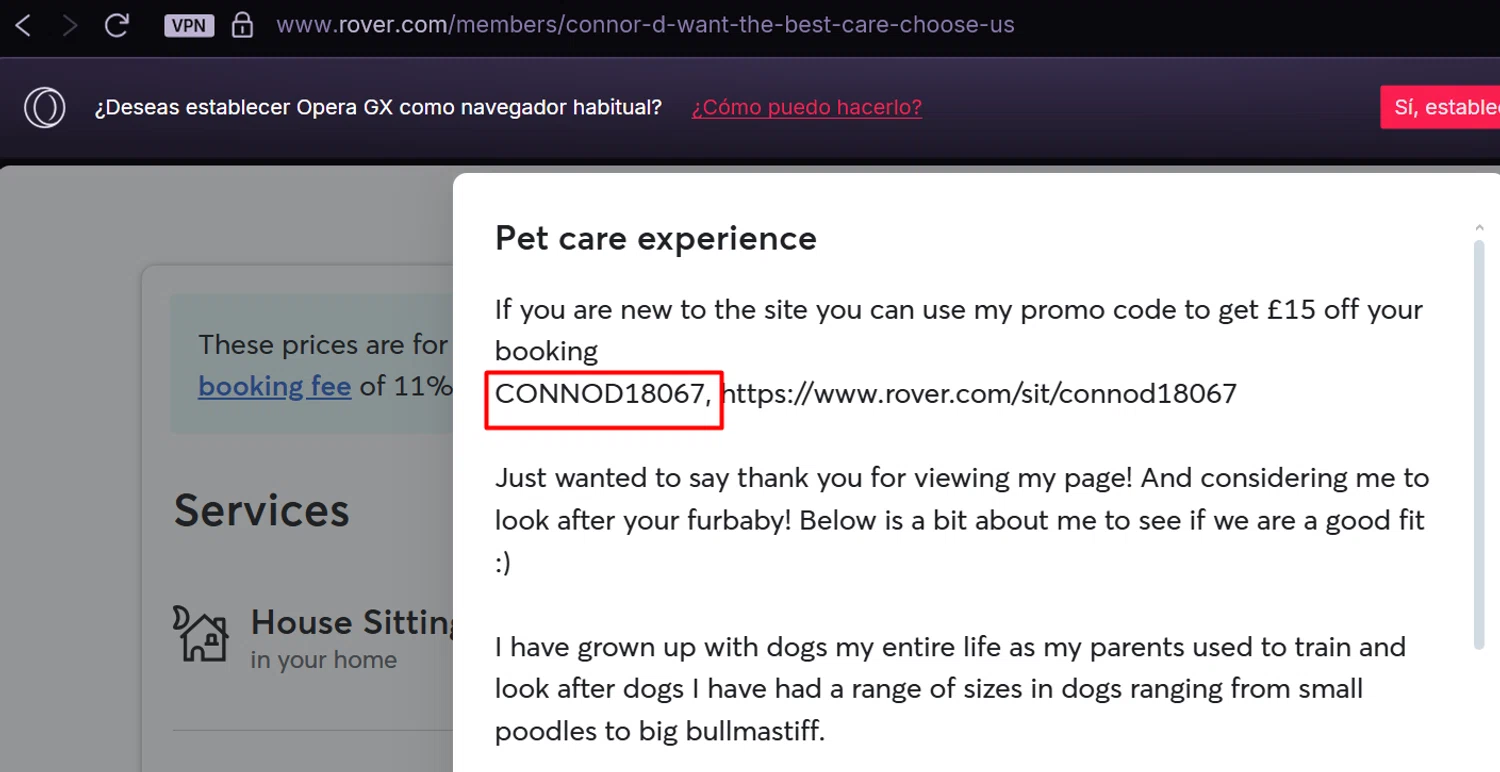Click the "These prices are for" notice
The width and height of the screenshot is (1500, 772).
(322, 345)
